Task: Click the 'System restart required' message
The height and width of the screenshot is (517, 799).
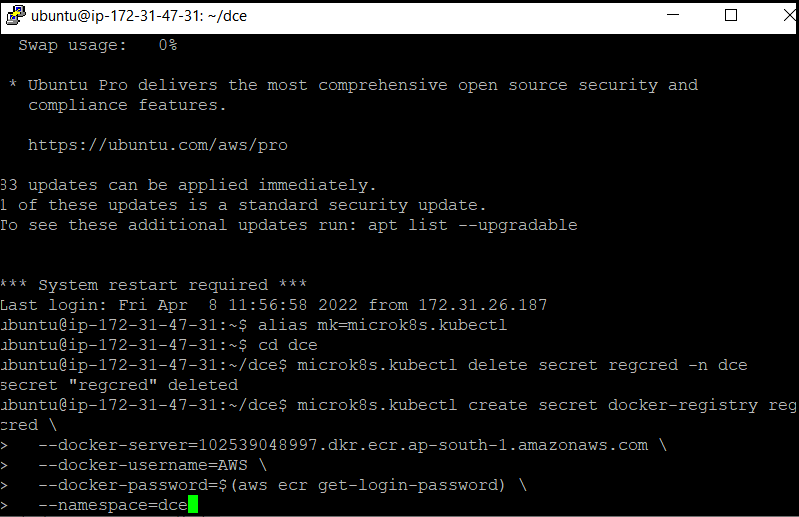Action: (x=153, y=285)
